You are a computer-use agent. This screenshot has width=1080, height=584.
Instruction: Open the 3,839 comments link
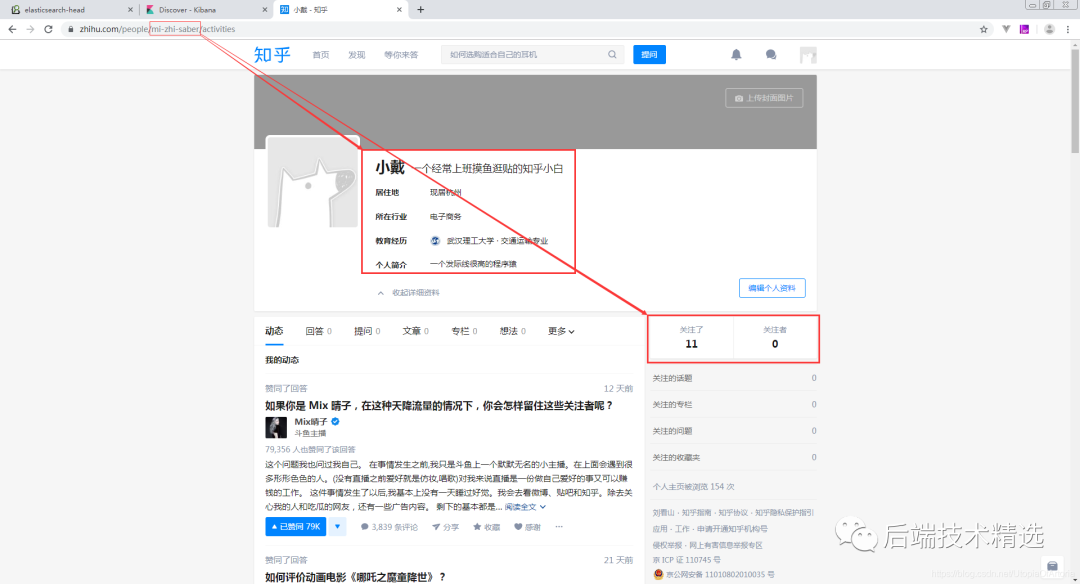[x=389, y=527]
